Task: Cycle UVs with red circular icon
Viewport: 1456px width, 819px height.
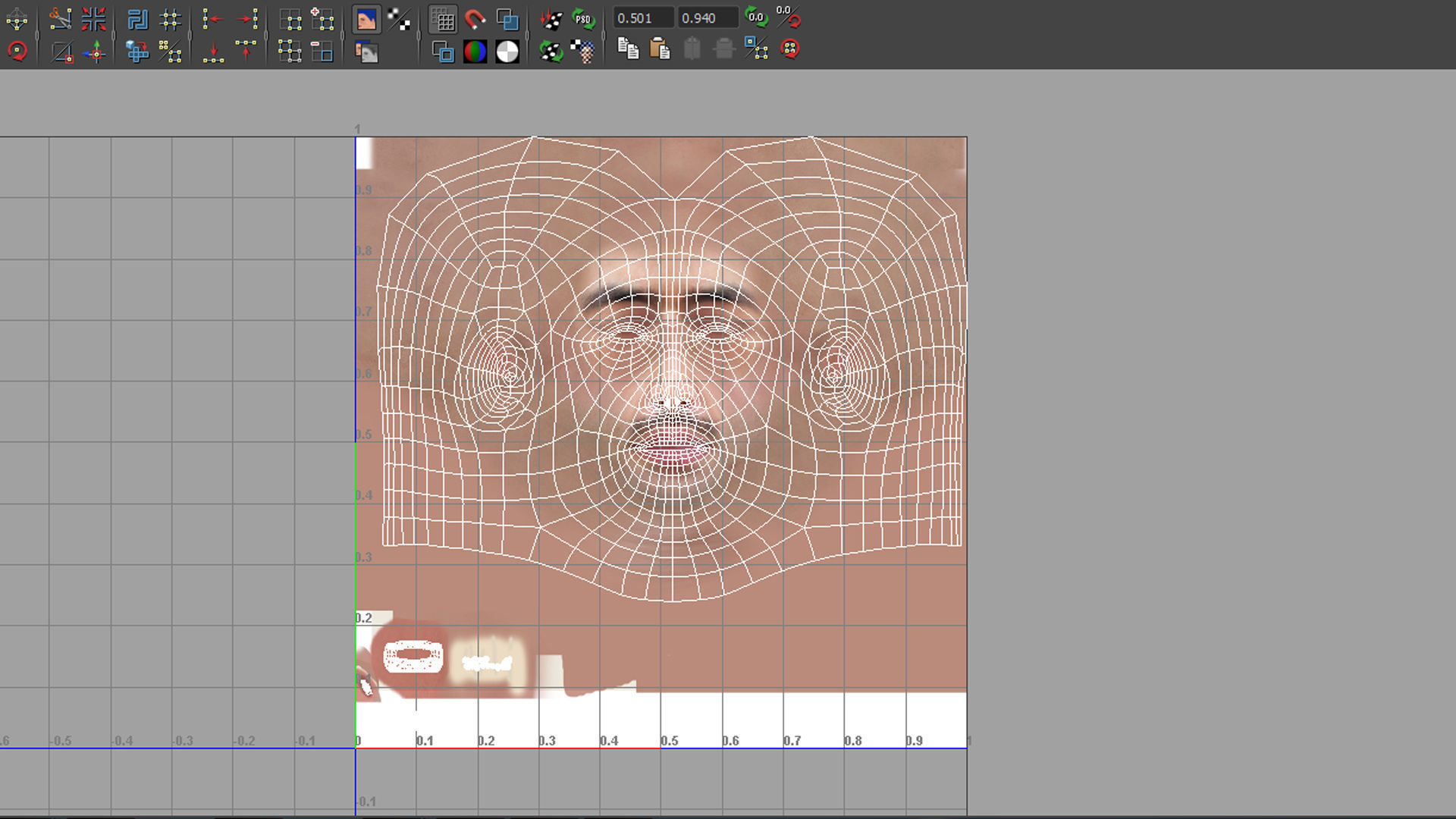Action: pyautogui.click(x=789, y=49)
